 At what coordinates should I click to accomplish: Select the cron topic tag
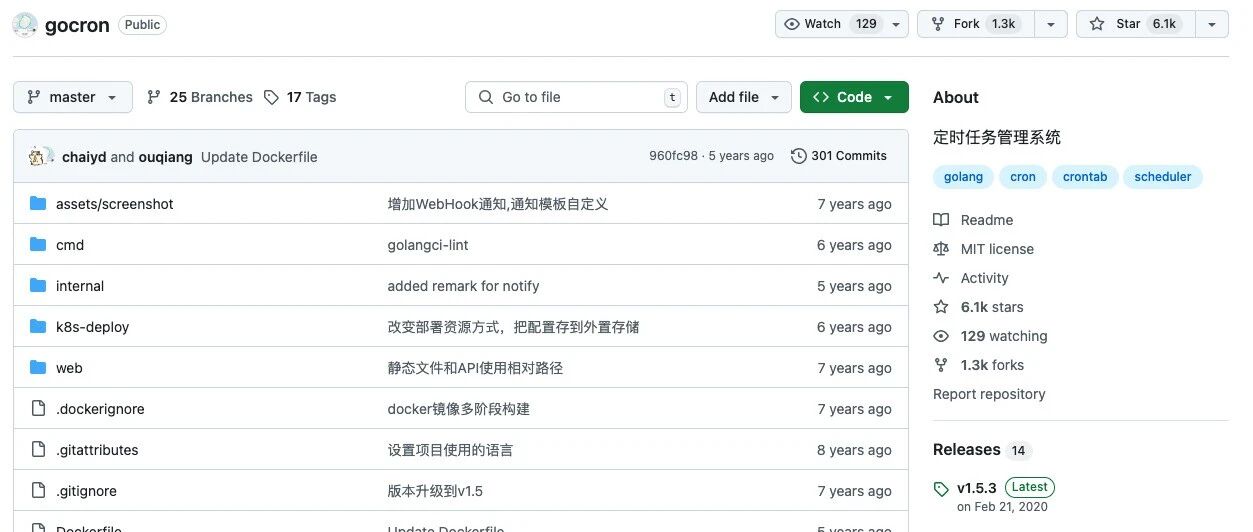click(x=1023, y=177)
